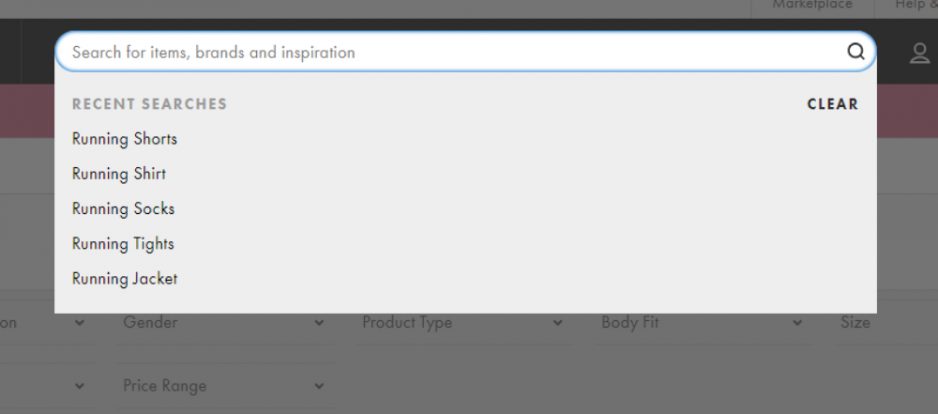Clear the recent searches list
This screenshot has height=414, width=938.
coord(832,104)
